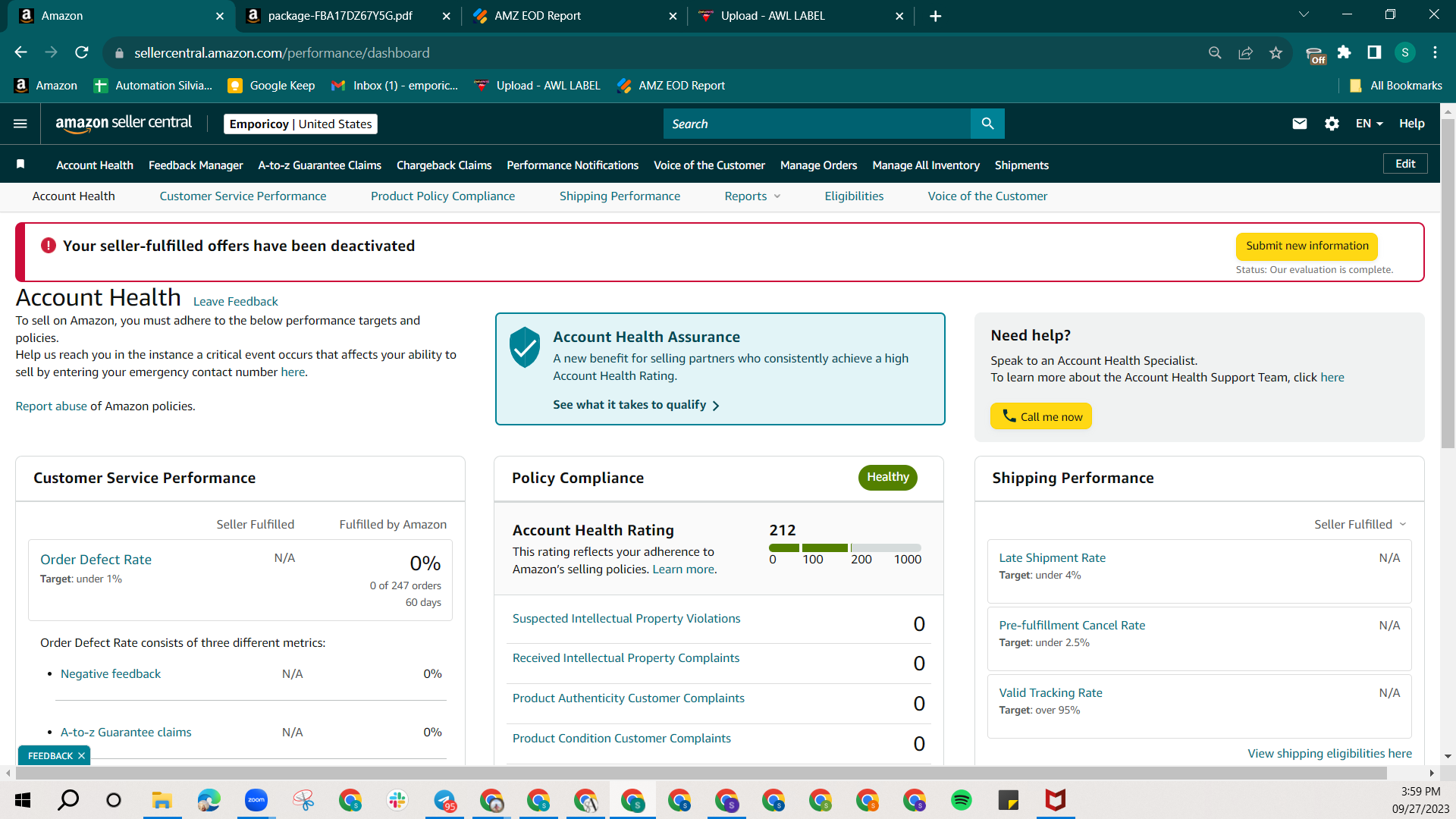Click the Edit favorites bar button

1405,164
